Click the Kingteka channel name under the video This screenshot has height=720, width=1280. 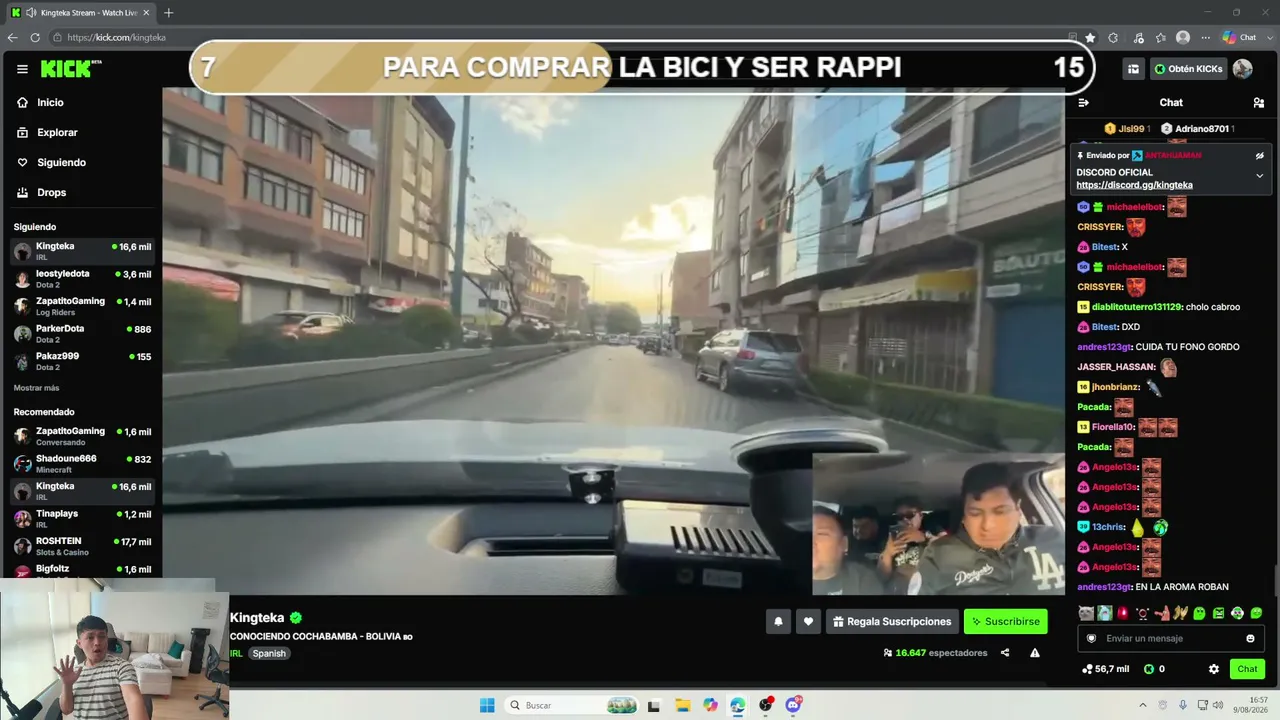257,618
